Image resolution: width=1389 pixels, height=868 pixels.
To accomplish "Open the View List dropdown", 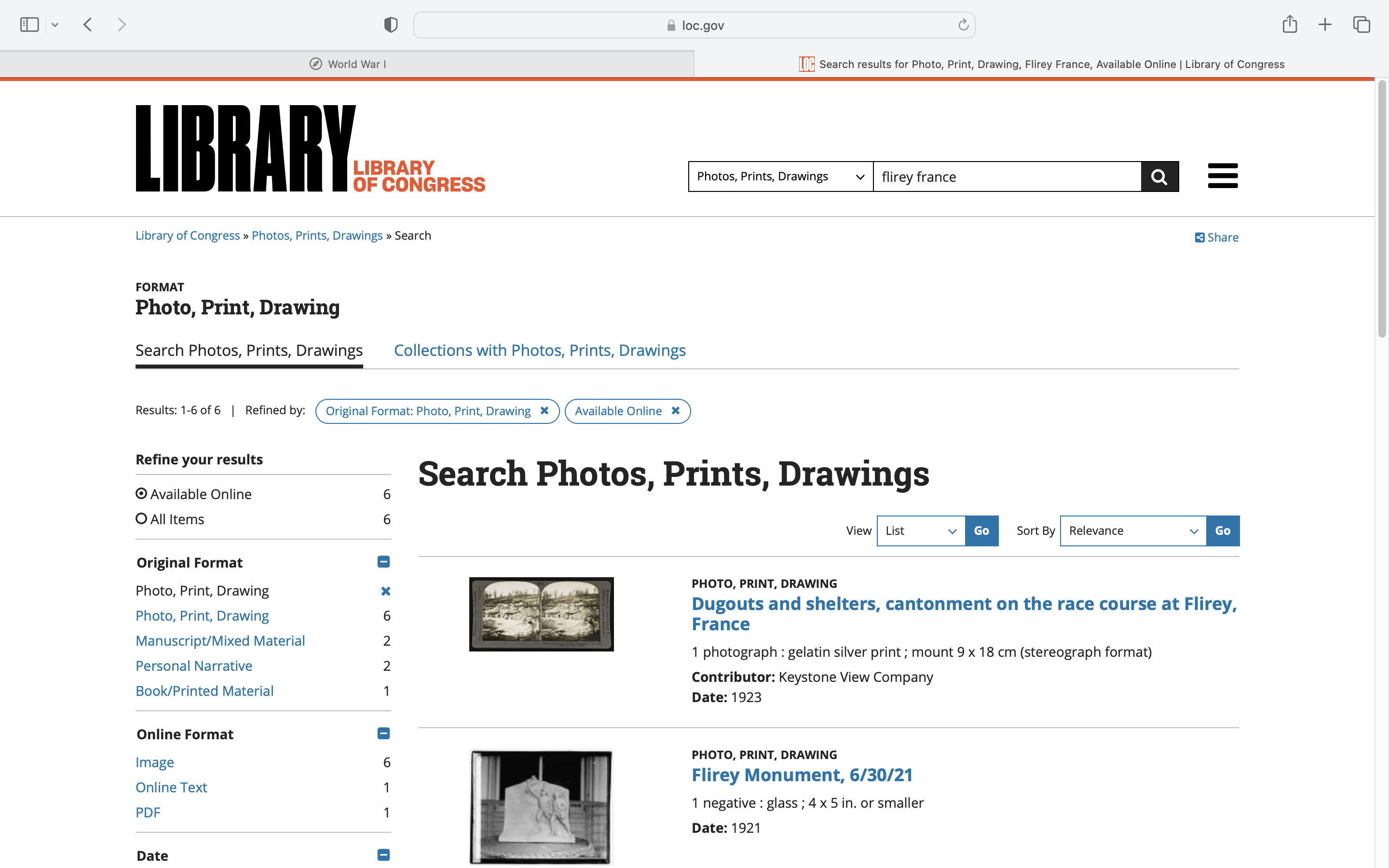I will (921, 530).
